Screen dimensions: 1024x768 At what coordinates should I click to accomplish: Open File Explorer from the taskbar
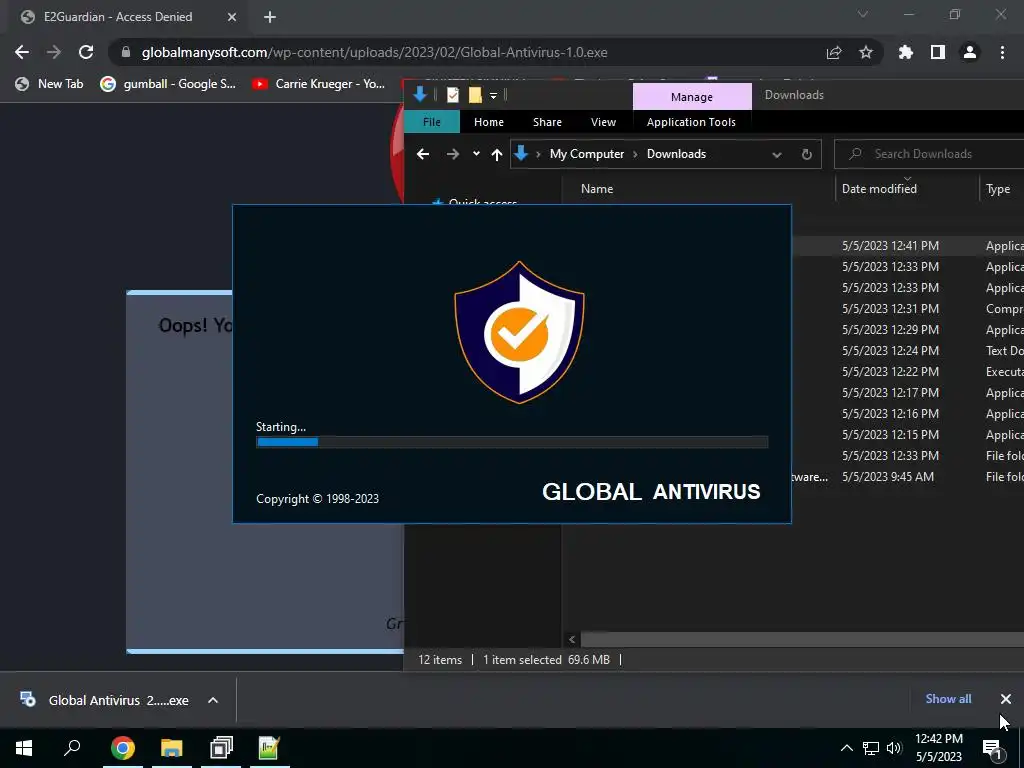172,748
